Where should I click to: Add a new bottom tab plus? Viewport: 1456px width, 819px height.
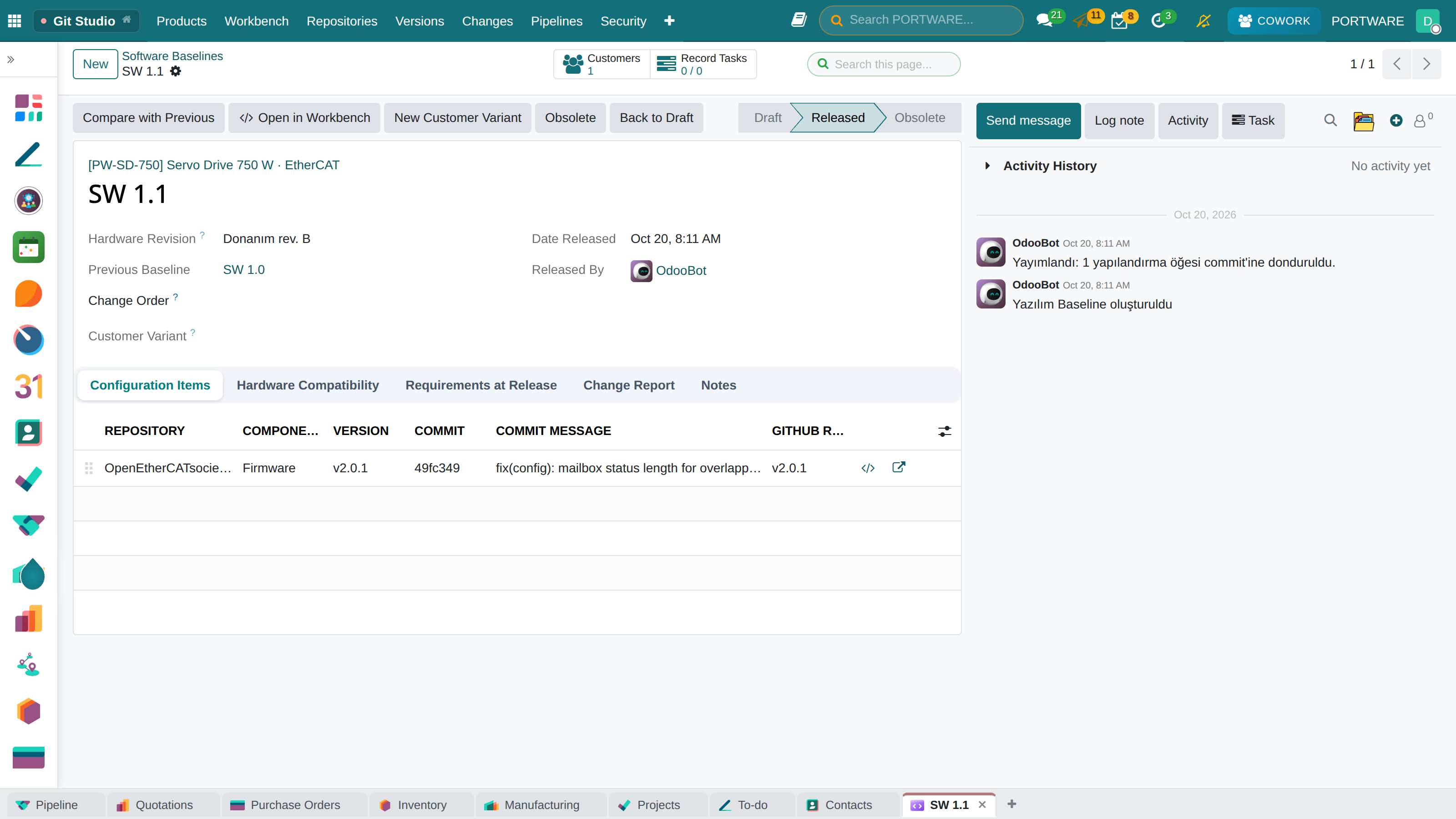coord(1012,804)
